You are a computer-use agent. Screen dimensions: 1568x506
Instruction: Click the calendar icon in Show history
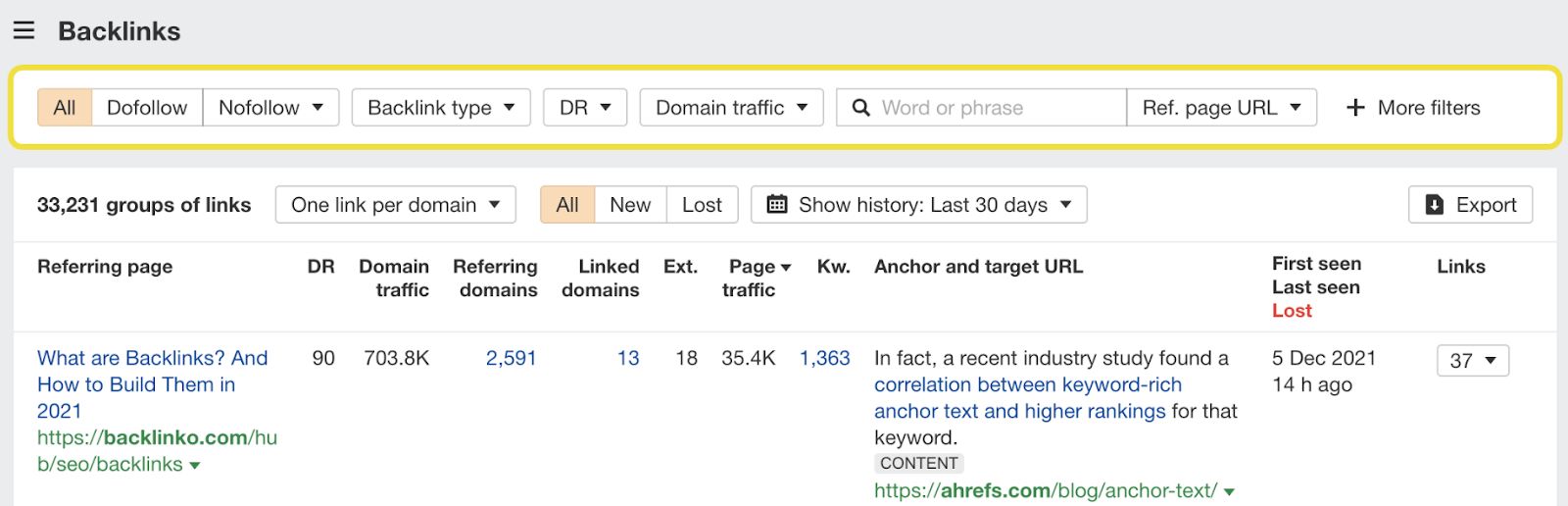pos(777,205)
